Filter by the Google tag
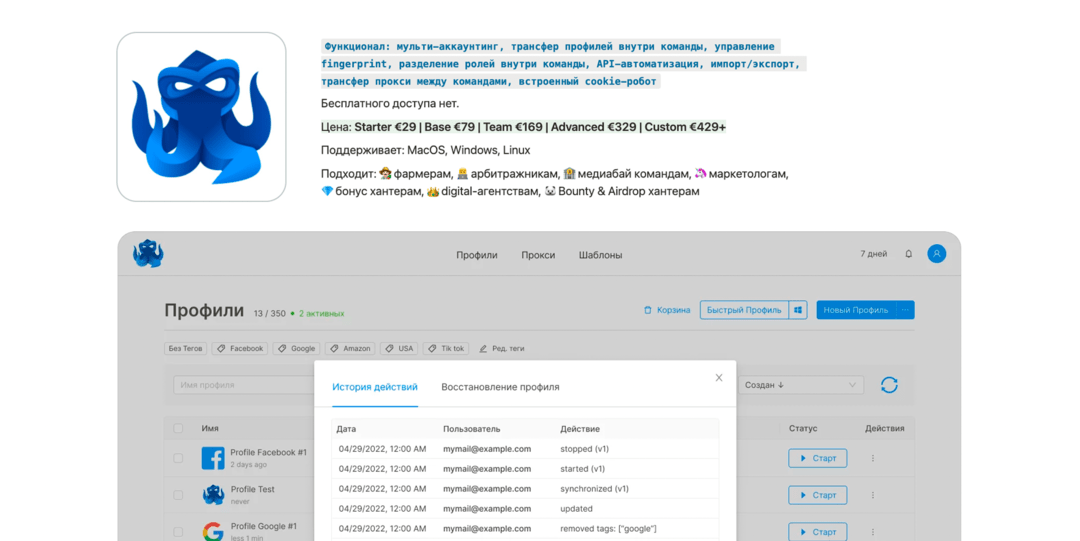The image size is (1080, 541). (296, 349)
